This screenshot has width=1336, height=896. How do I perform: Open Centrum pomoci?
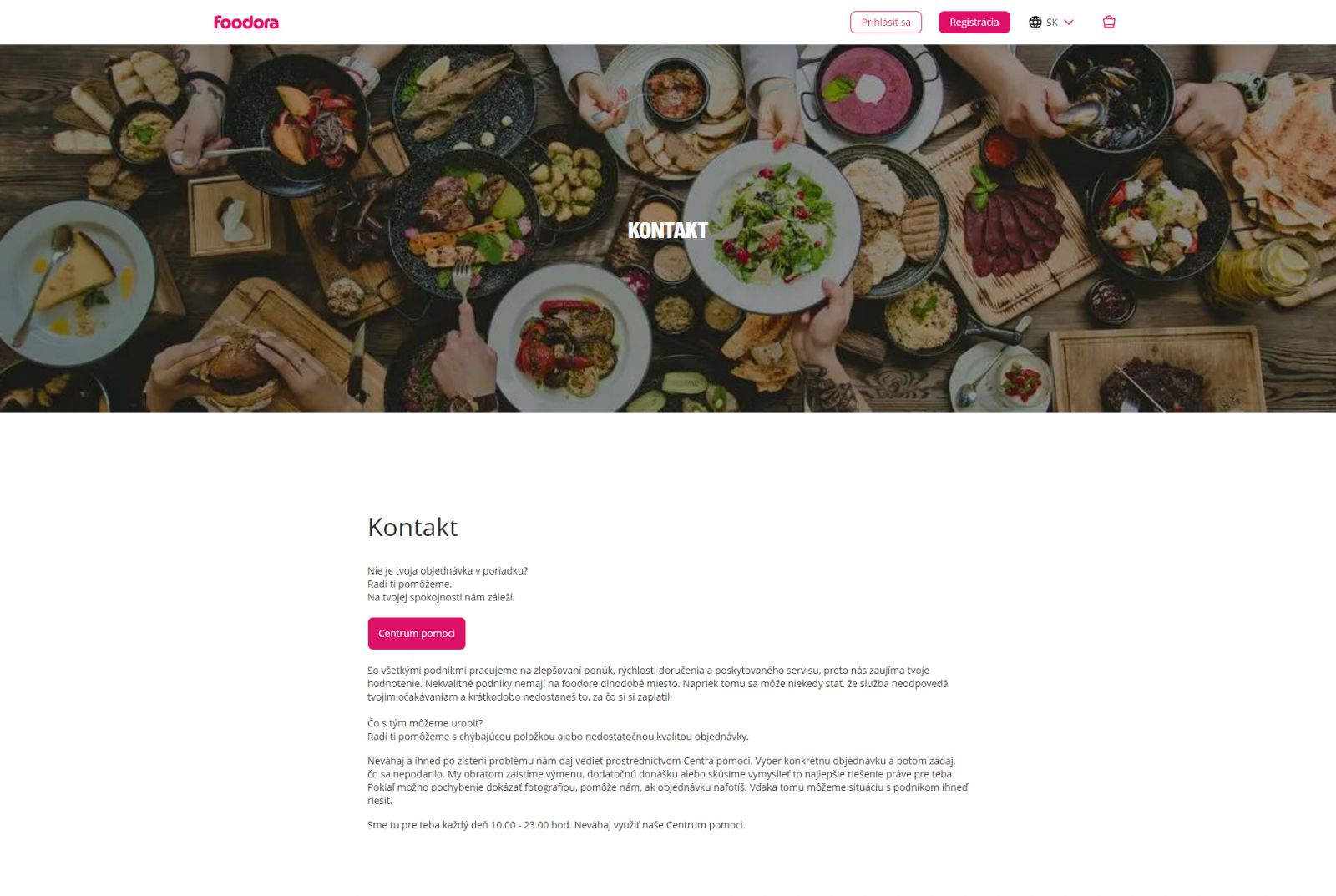click(417, 633)
